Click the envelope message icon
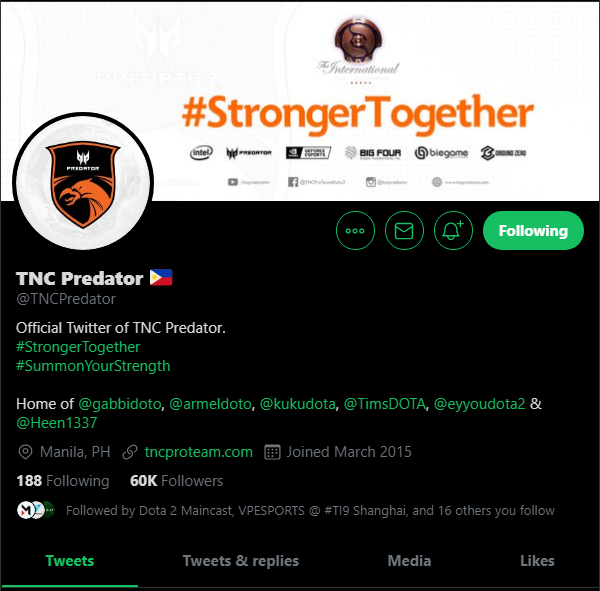The image size is (600, 591). (x=404, y=230)
